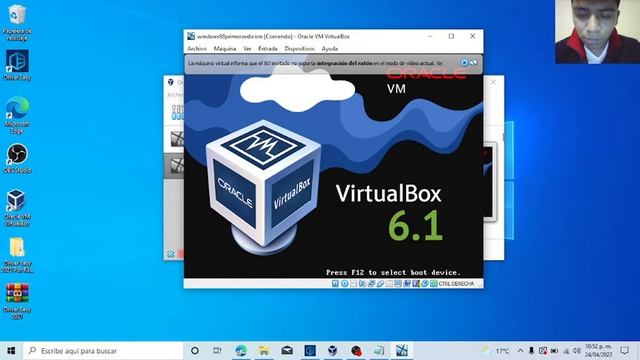Viewport: 640px width, 360px height.
Task: Click the mouse integration status icon
Action: click(x=424, y=284)
